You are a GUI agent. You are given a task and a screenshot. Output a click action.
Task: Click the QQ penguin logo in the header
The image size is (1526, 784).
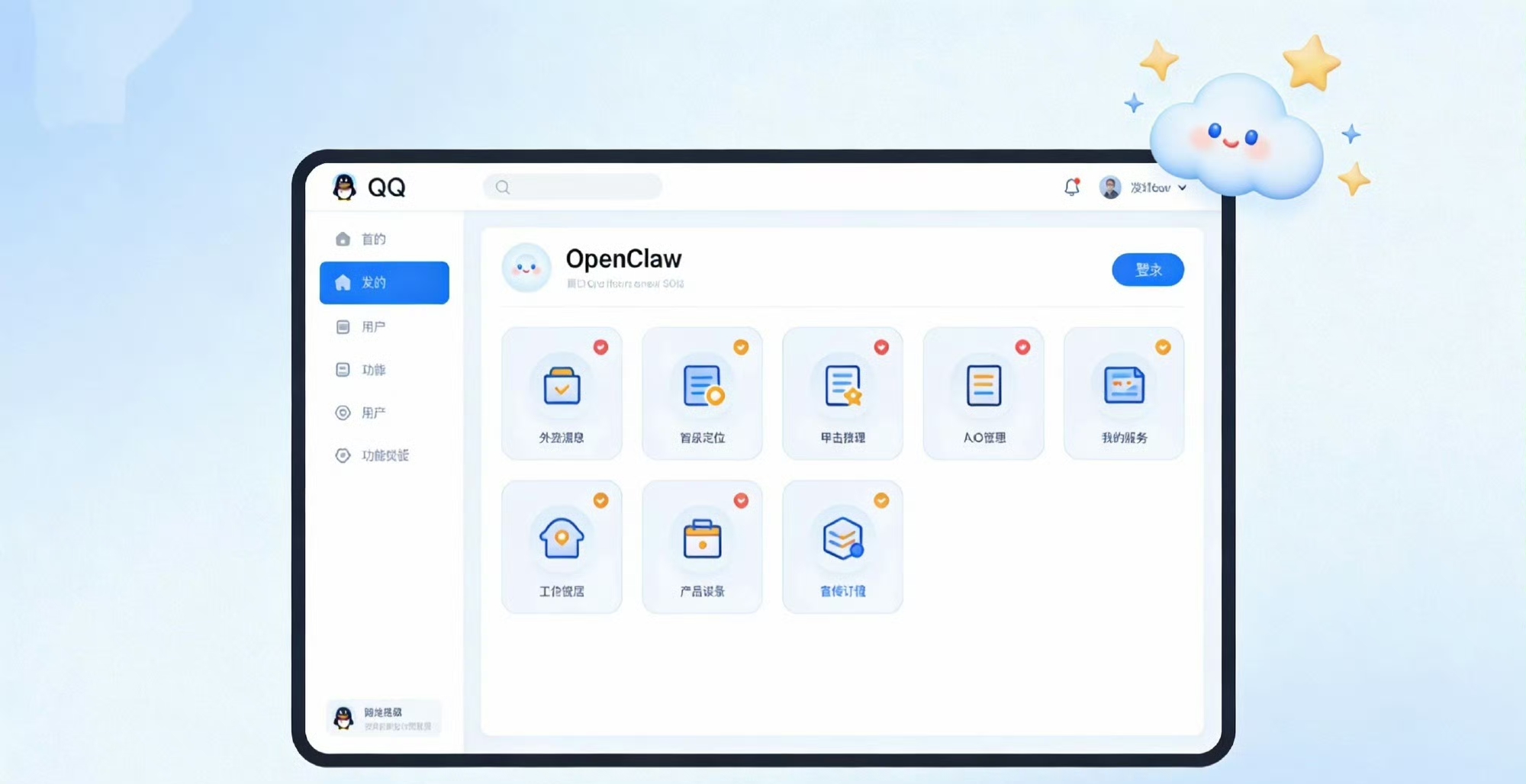coord(345,187)
